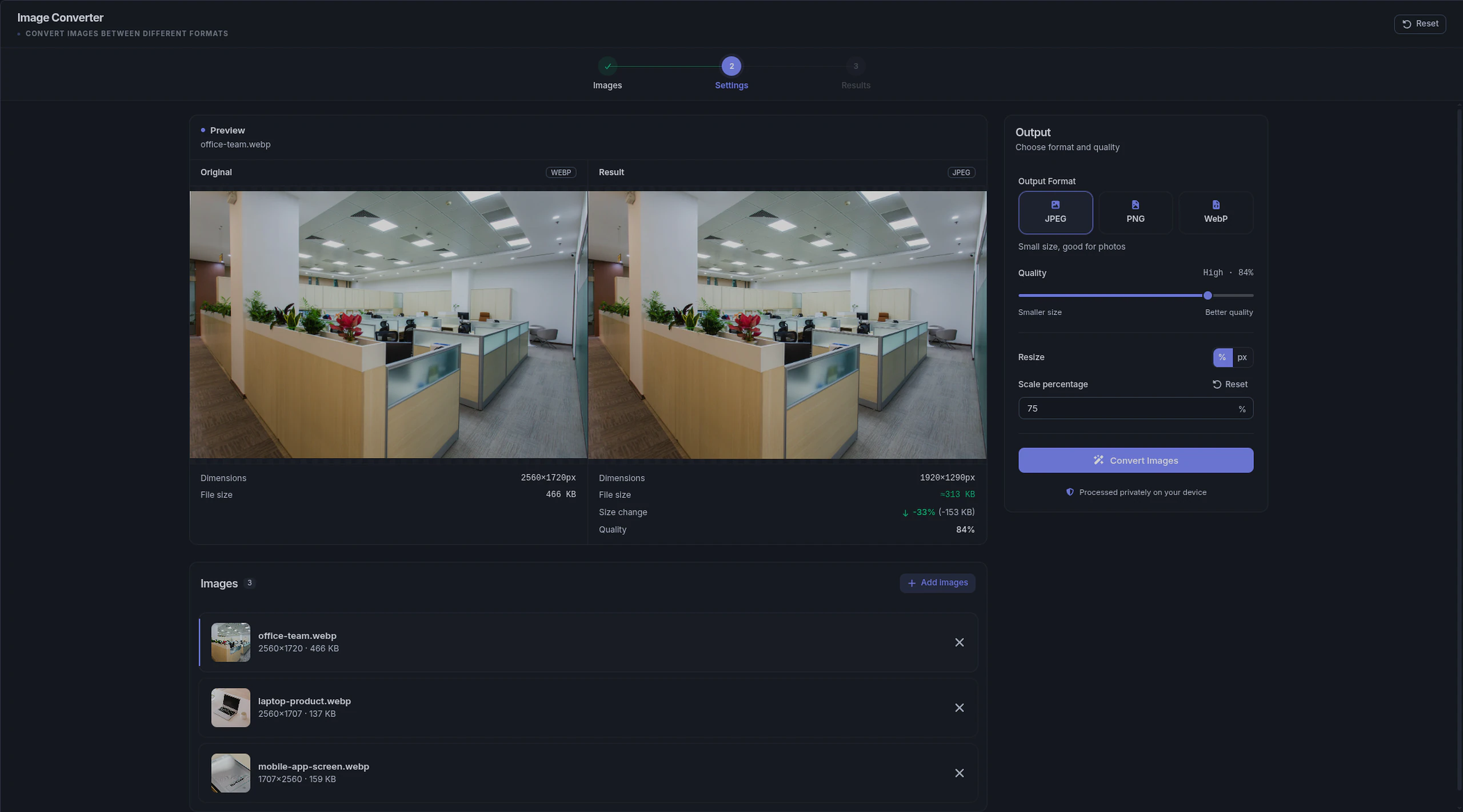Click the JPEG image icon
This screenshot has width=1463, height=812.
1055,205
